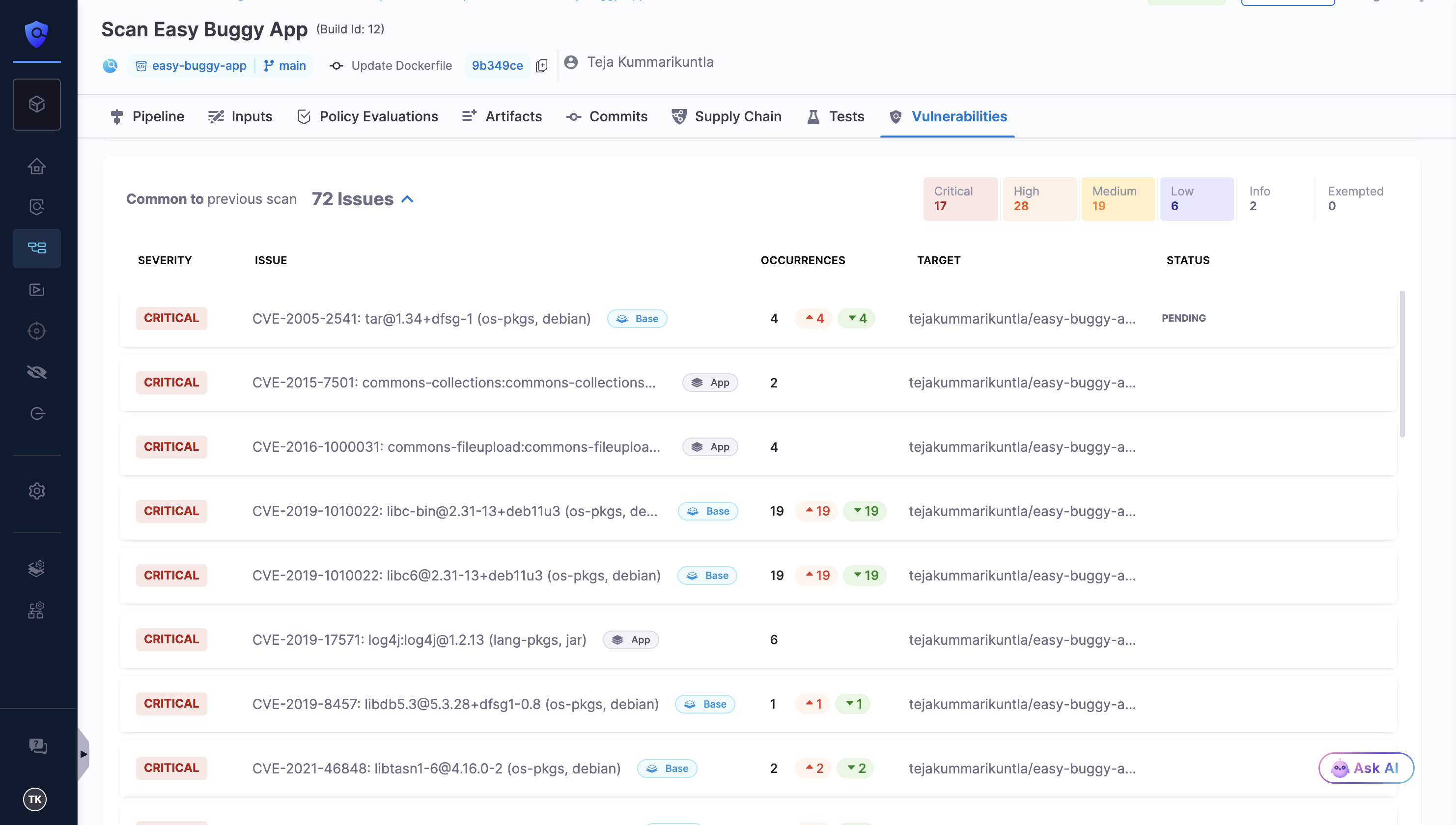Viewport: 1456px width, 825px height.
Task: Expand CVE-2005-2541 tar issue row
Action: point(421,318)
